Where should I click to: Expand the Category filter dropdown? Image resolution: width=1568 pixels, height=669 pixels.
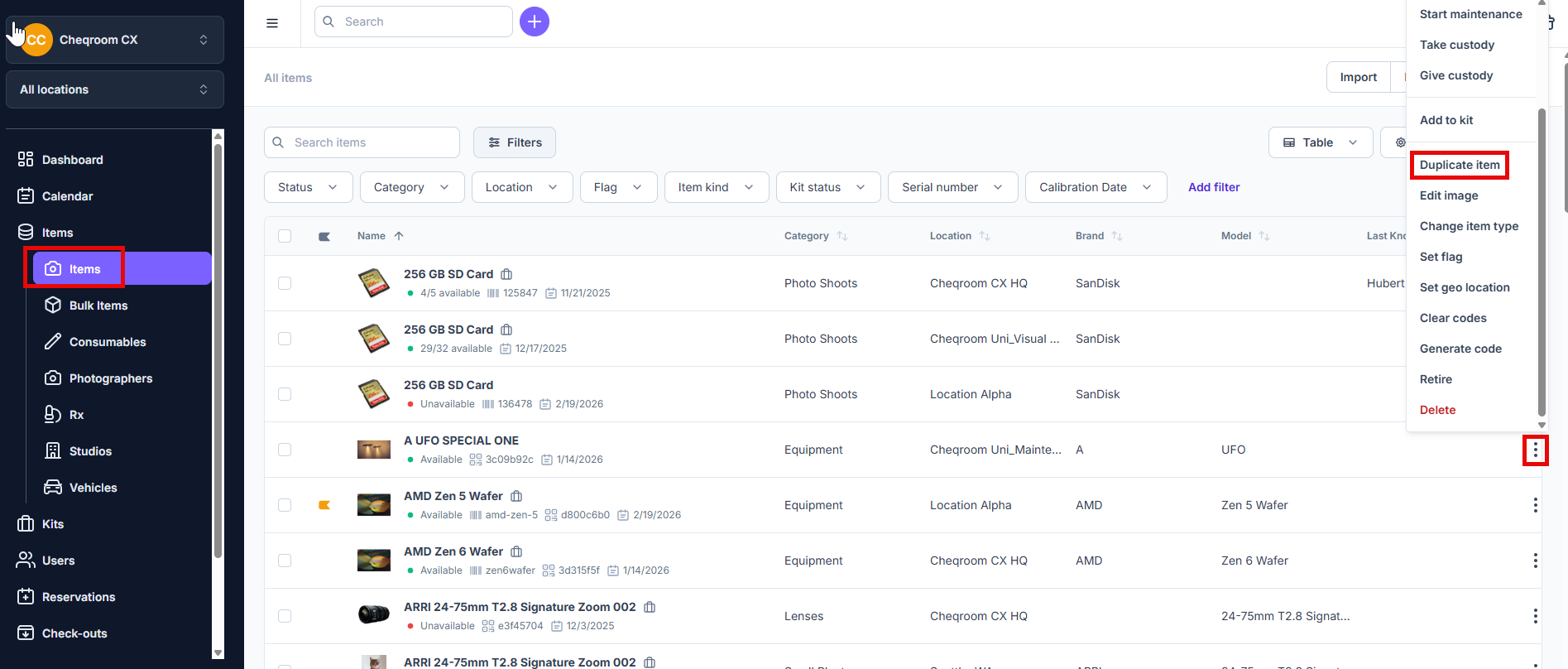tap(411, 187)
